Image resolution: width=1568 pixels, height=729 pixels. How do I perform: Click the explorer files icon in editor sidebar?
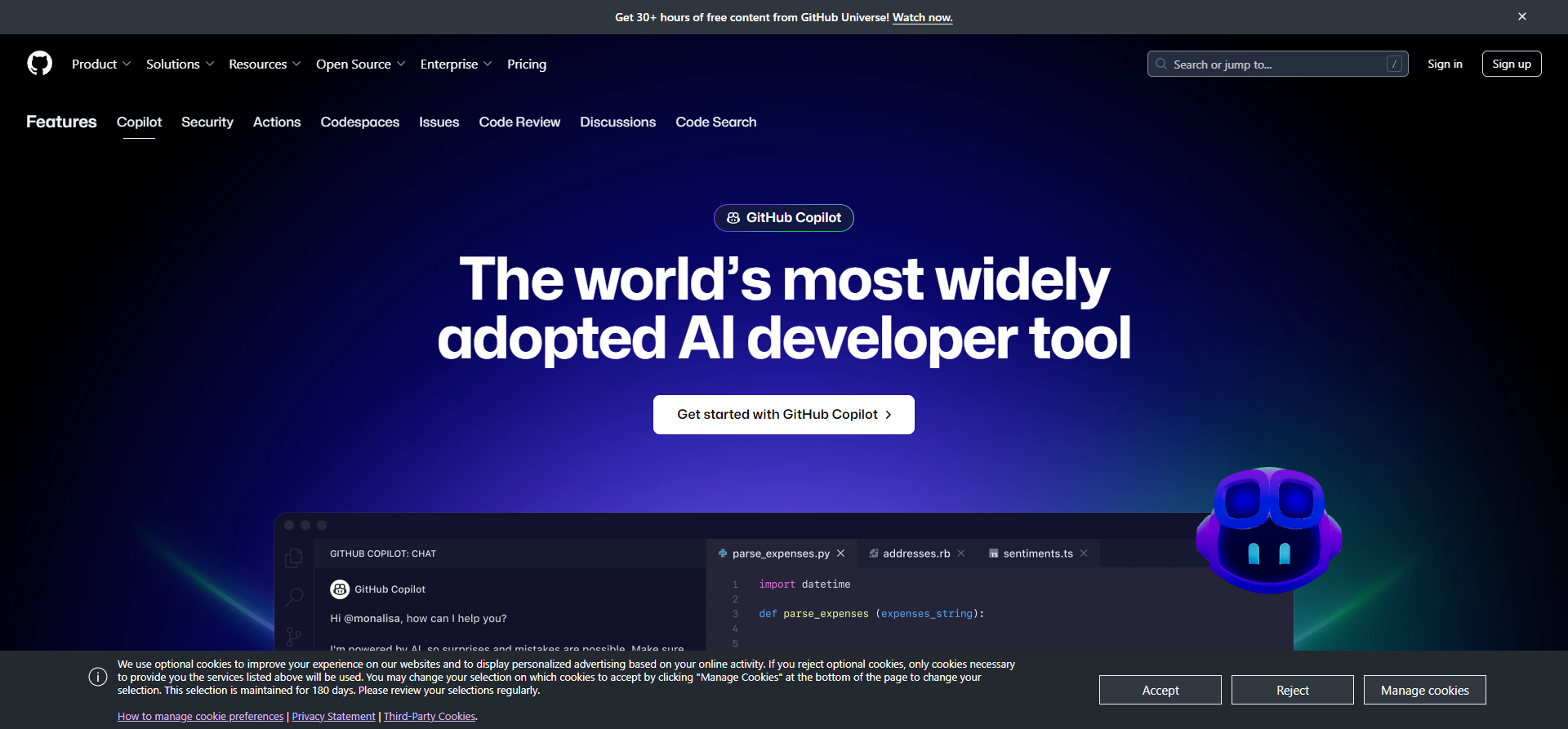(294, 558)
